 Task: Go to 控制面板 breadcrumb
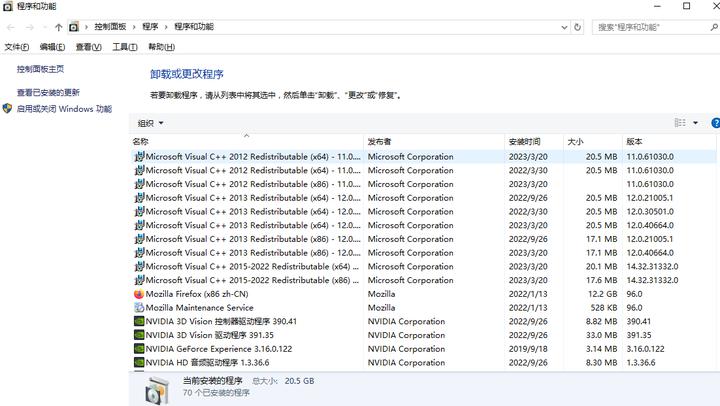click(x=110, y=27)
